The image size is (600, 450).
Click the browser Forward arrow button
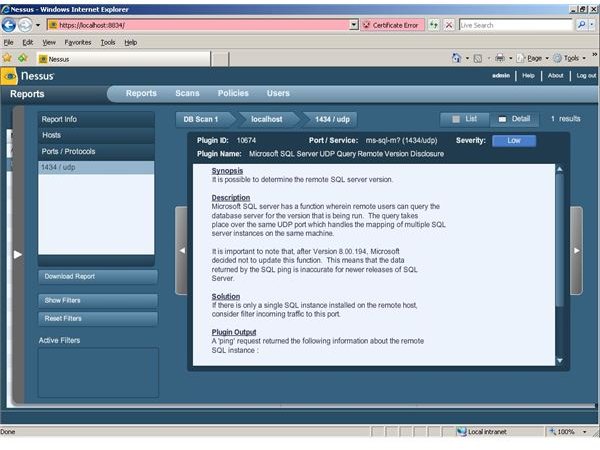pyautogui.click(x=25, y=25)
